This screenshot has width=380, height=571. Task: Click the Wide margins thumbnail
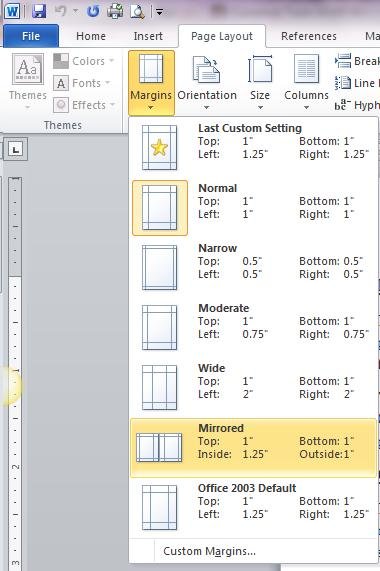(159, 387)
